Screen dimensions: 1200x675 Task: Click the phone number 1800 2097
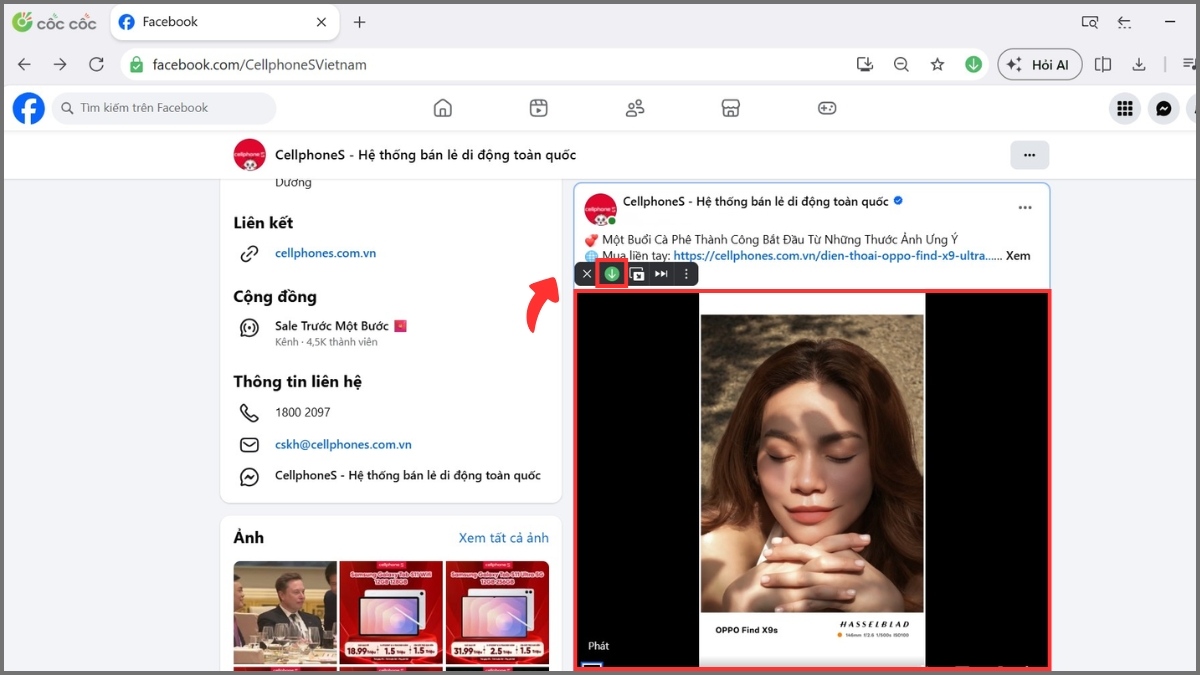coord(302,412)
